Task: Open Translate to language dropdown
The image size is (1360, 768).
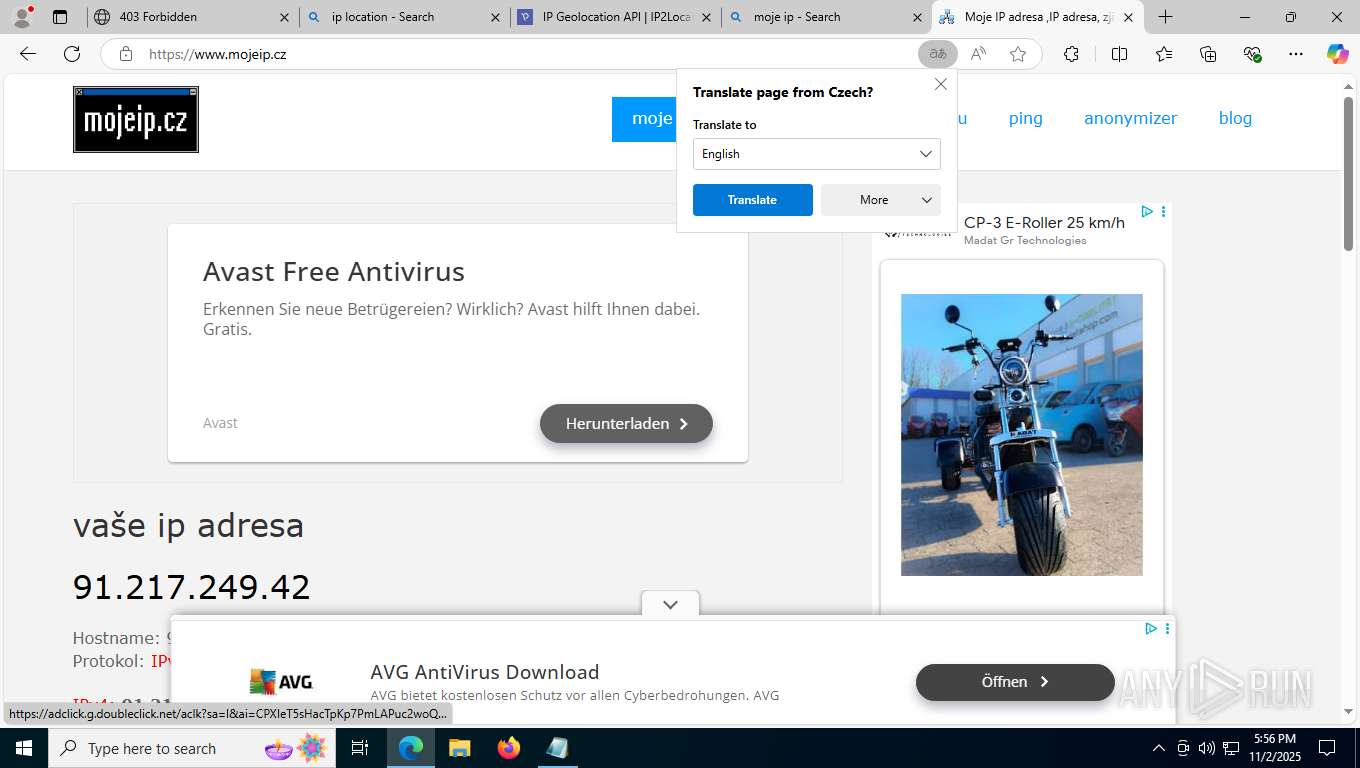Action: tap(817, 154)
